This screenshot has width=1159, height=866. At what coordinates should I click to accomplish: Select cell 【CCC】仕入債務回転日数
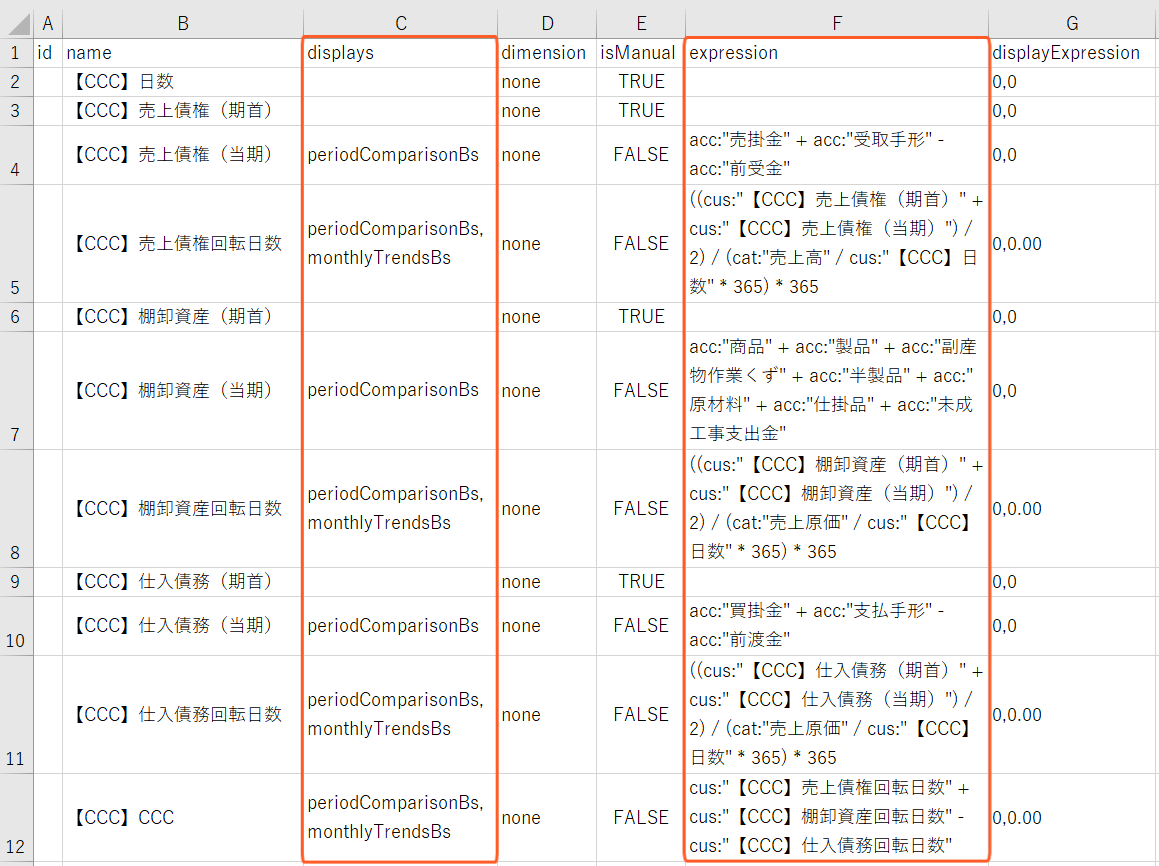183,715
